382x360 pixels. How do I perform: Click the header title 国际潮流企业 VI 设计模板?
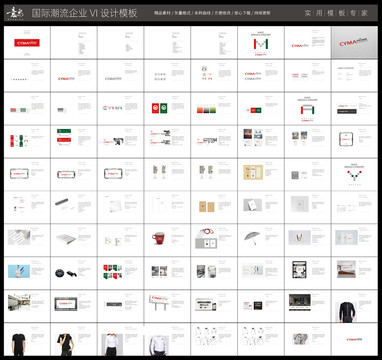click(84, 13)
